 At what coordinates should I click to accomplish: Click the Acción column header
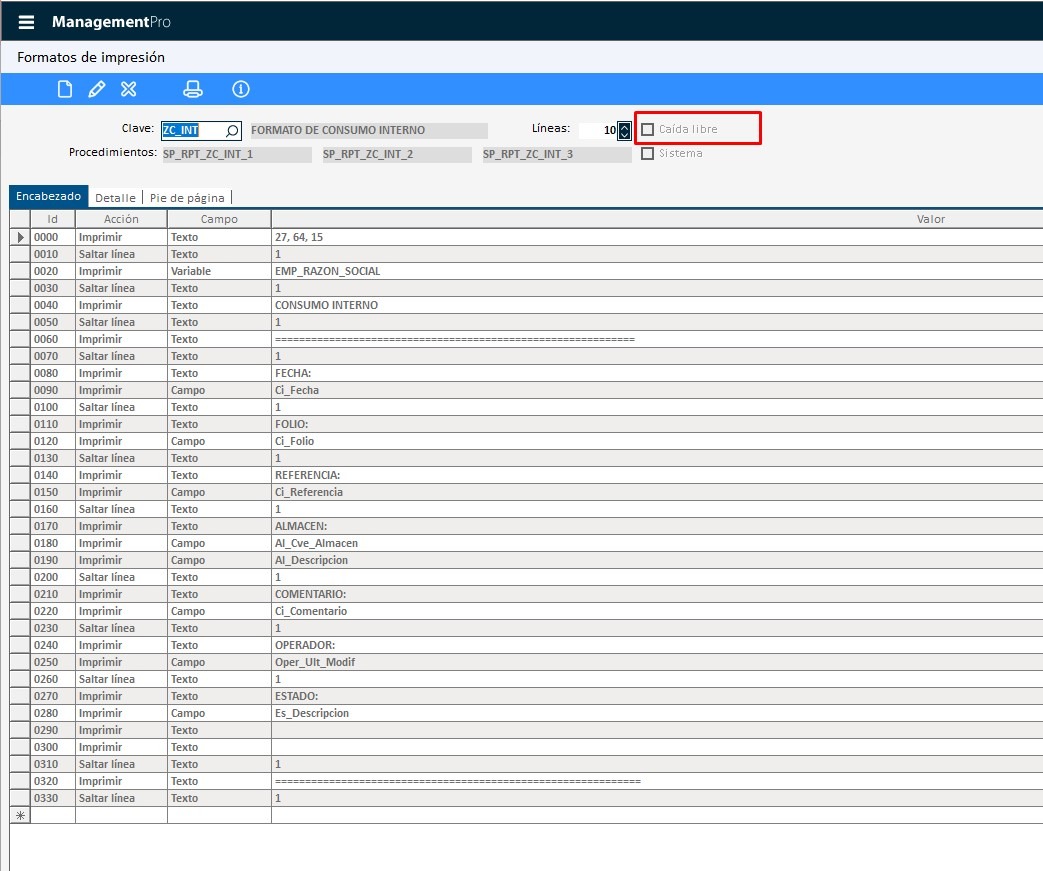click(x=121, y=219)
